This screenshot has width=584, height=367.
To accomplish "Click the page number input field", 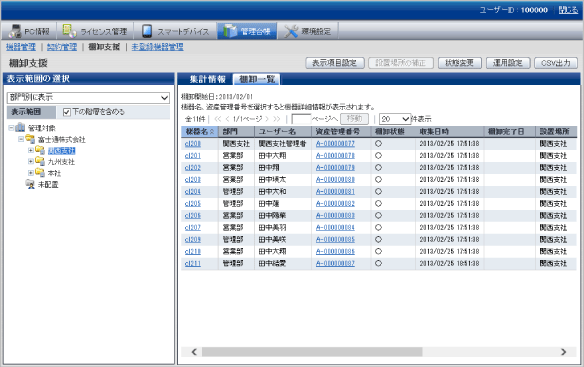I will point(301,119).
